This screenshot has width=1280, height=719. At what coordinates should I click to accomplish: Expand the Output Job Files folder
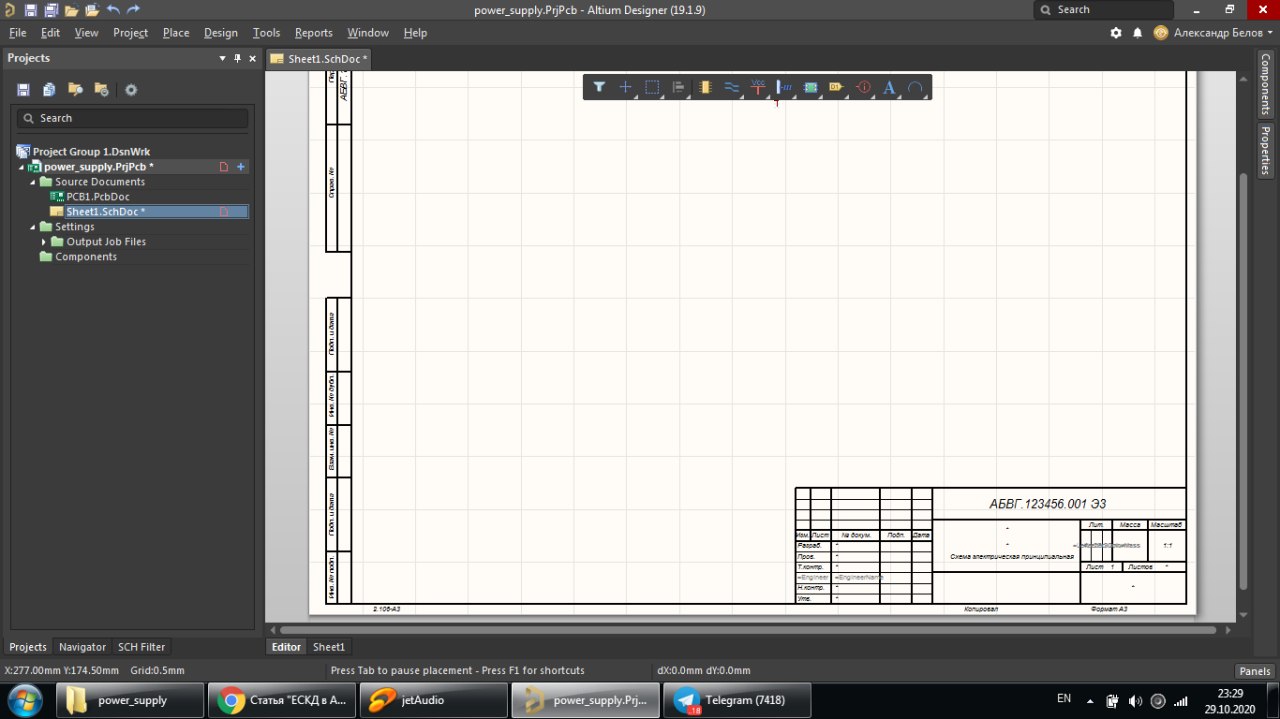click(x=44, y=242)
